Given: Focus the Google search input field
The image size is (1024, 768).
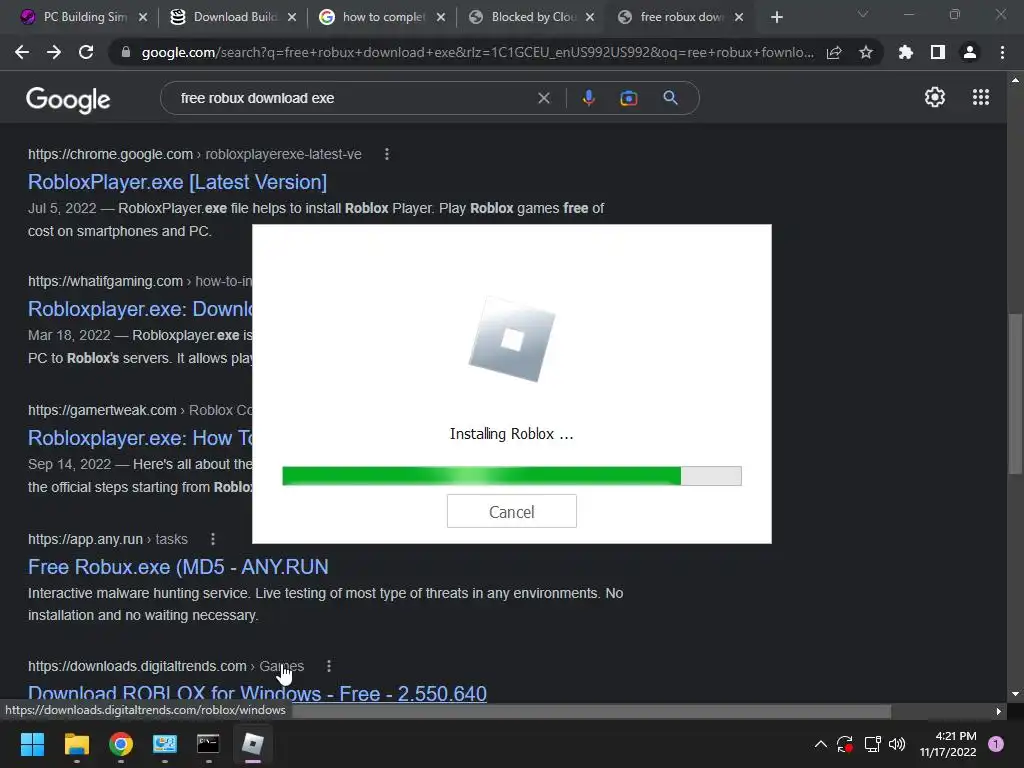Looking at the screenshot, I should pos(353,98).
